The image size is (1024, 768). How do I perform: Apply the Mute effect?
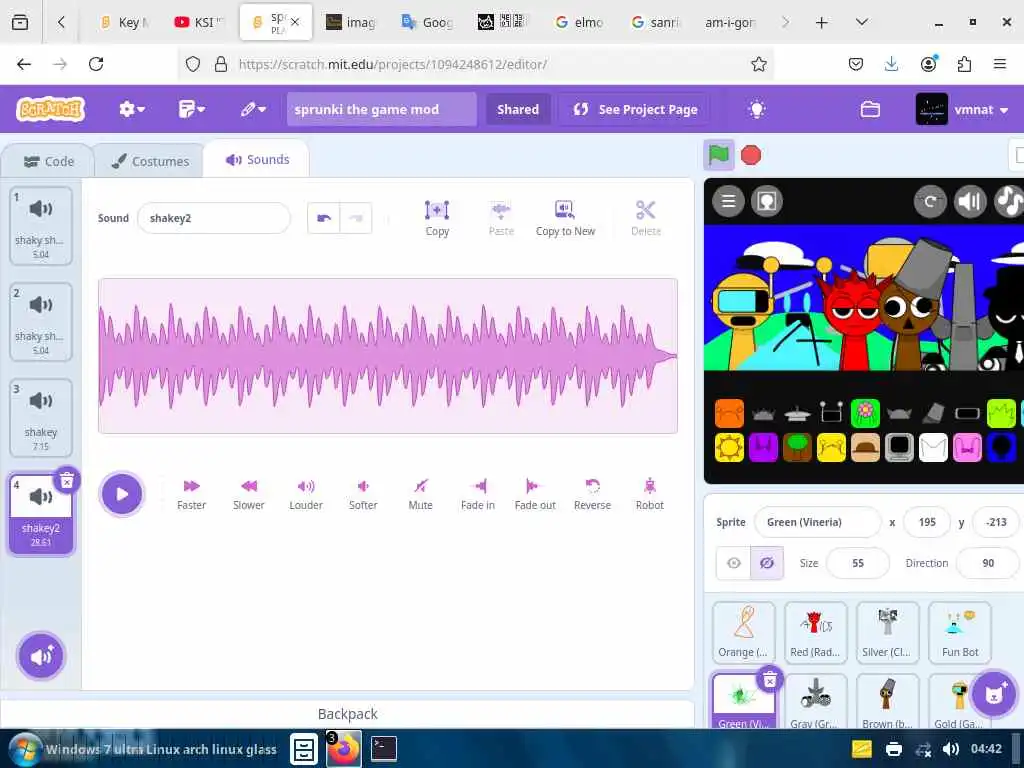click(421, 494)
